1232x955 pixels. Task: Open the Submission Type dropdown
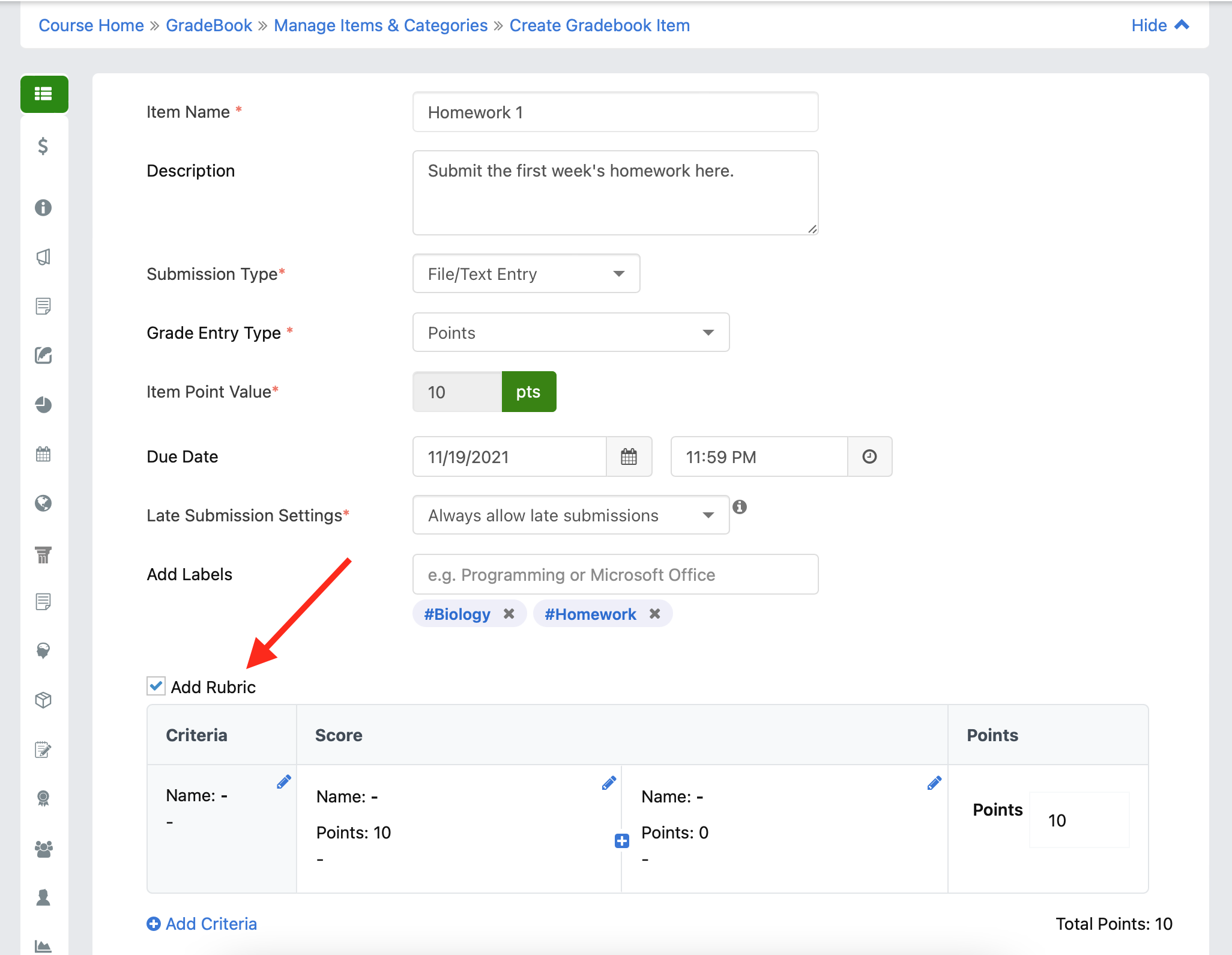526,274
